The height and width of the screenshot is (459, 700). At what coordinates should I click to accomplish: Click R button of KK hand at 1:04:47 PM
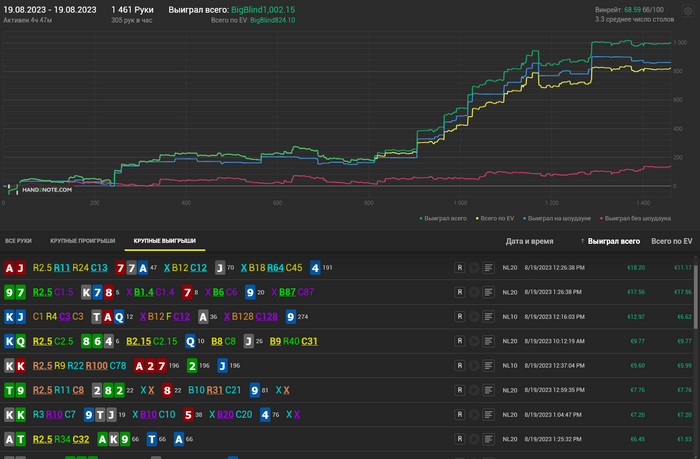pos(459,415)
